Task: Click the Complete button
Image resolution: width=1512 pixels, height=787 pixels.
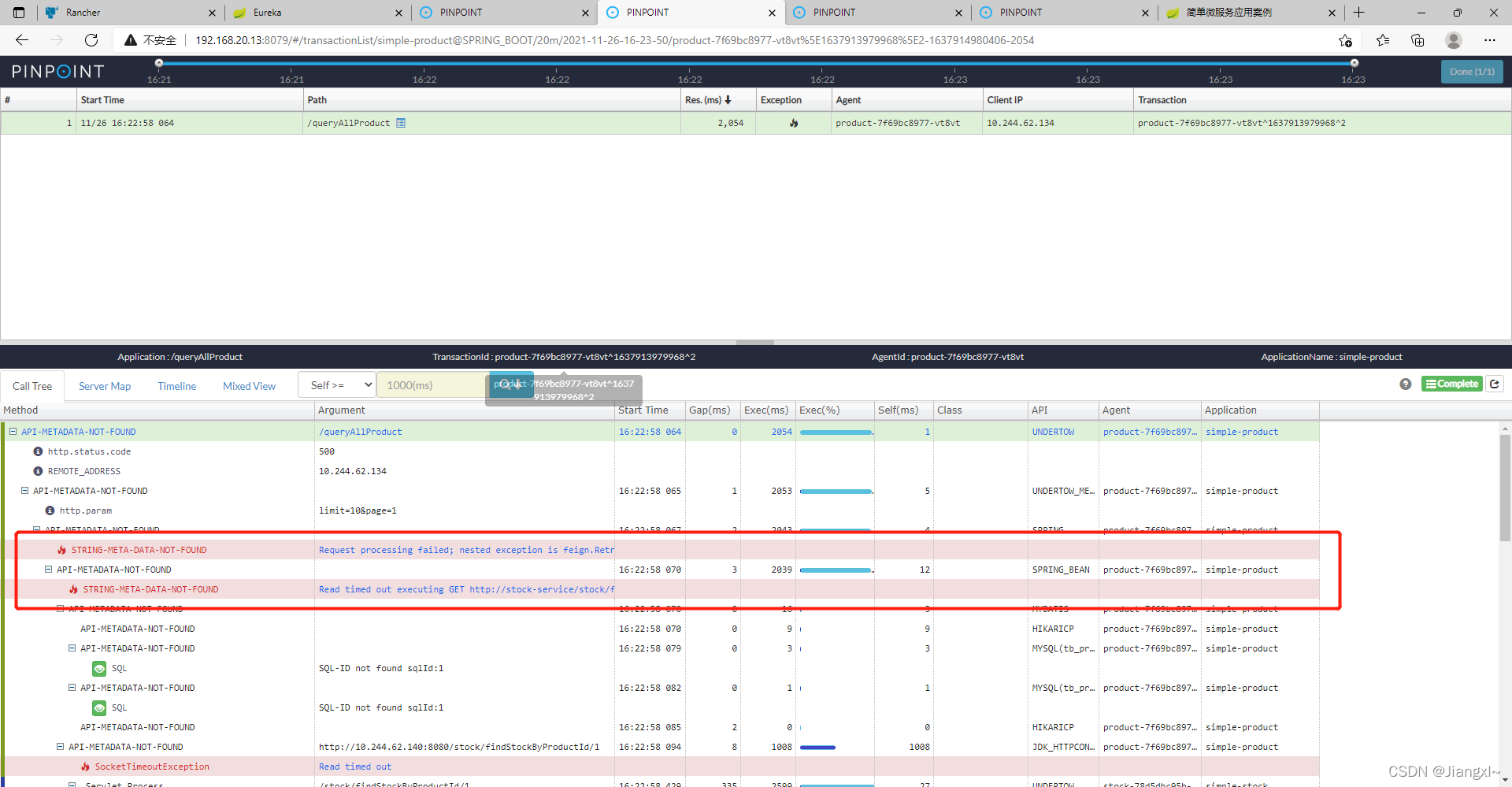Action: click(1452, 384)
